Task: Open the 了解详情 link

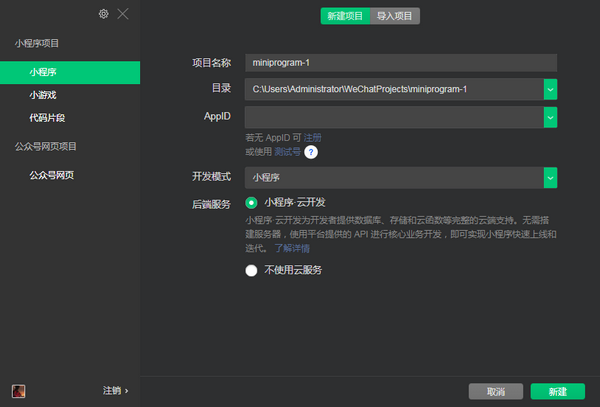Action: [x=293, y=247]
